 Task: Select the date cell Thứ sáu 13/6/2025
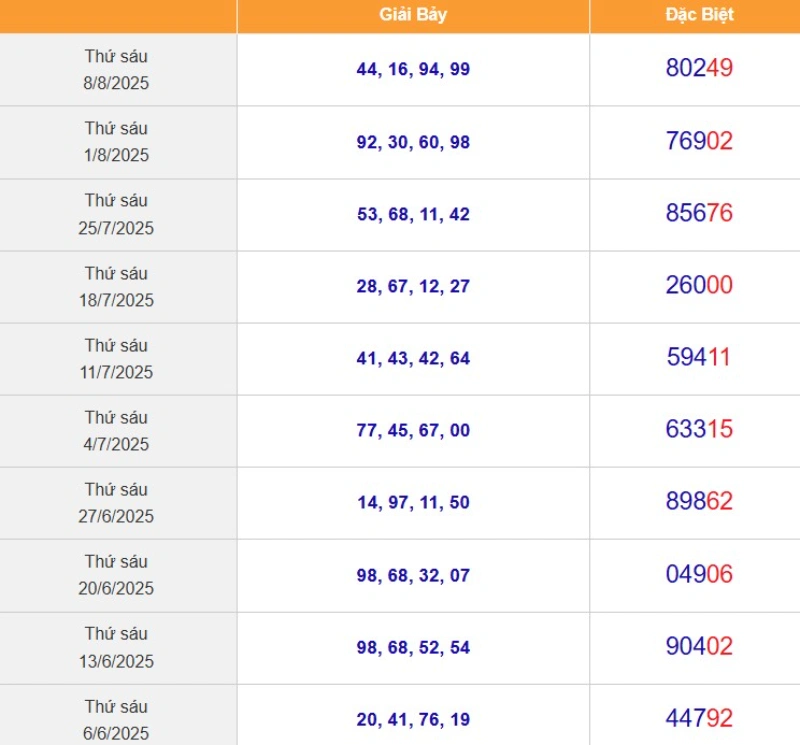point(116,647)
